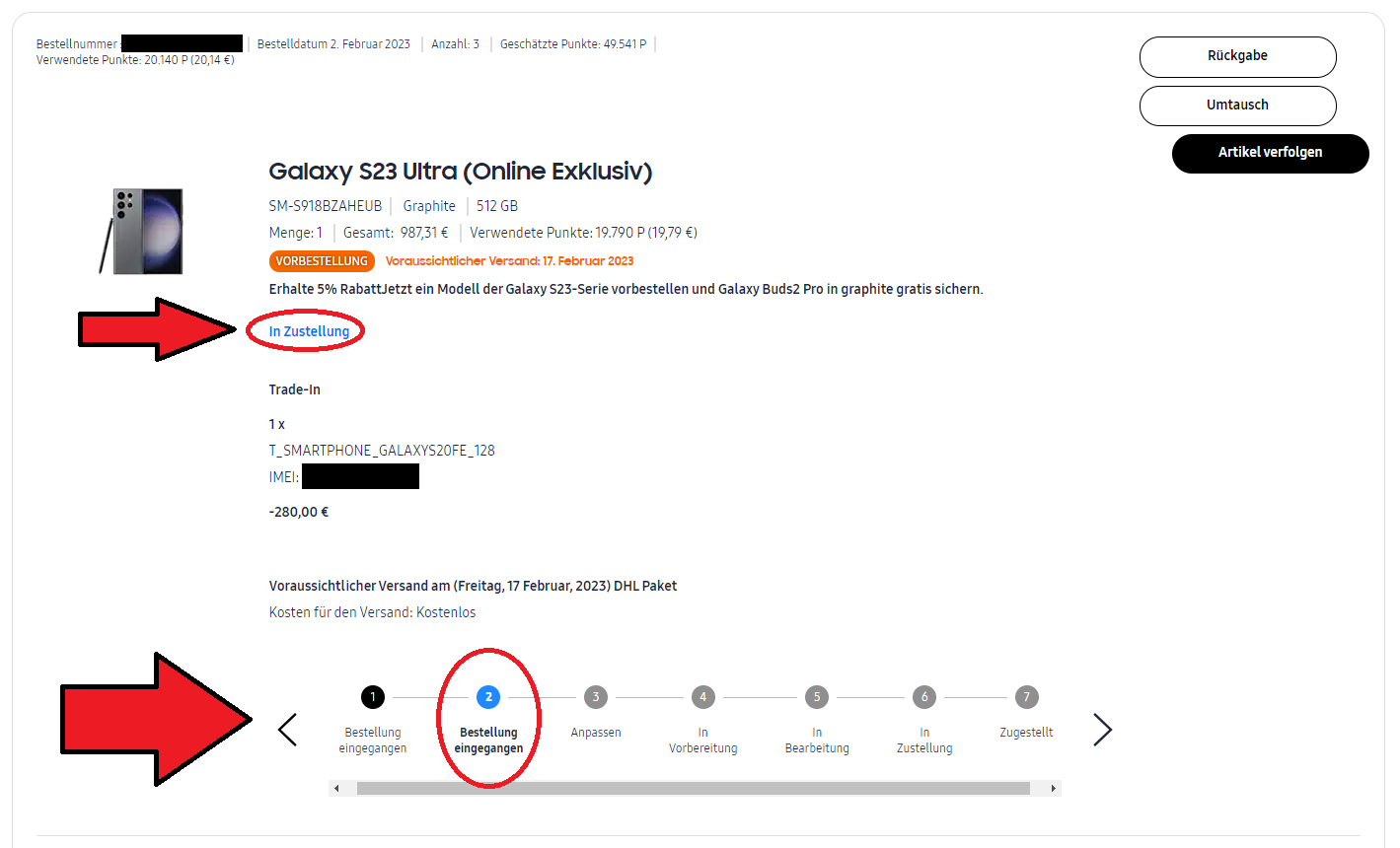1400x848 pixels.
Task: Select step 1 circle in the progress tracker
Action: (x=373, y=697)
